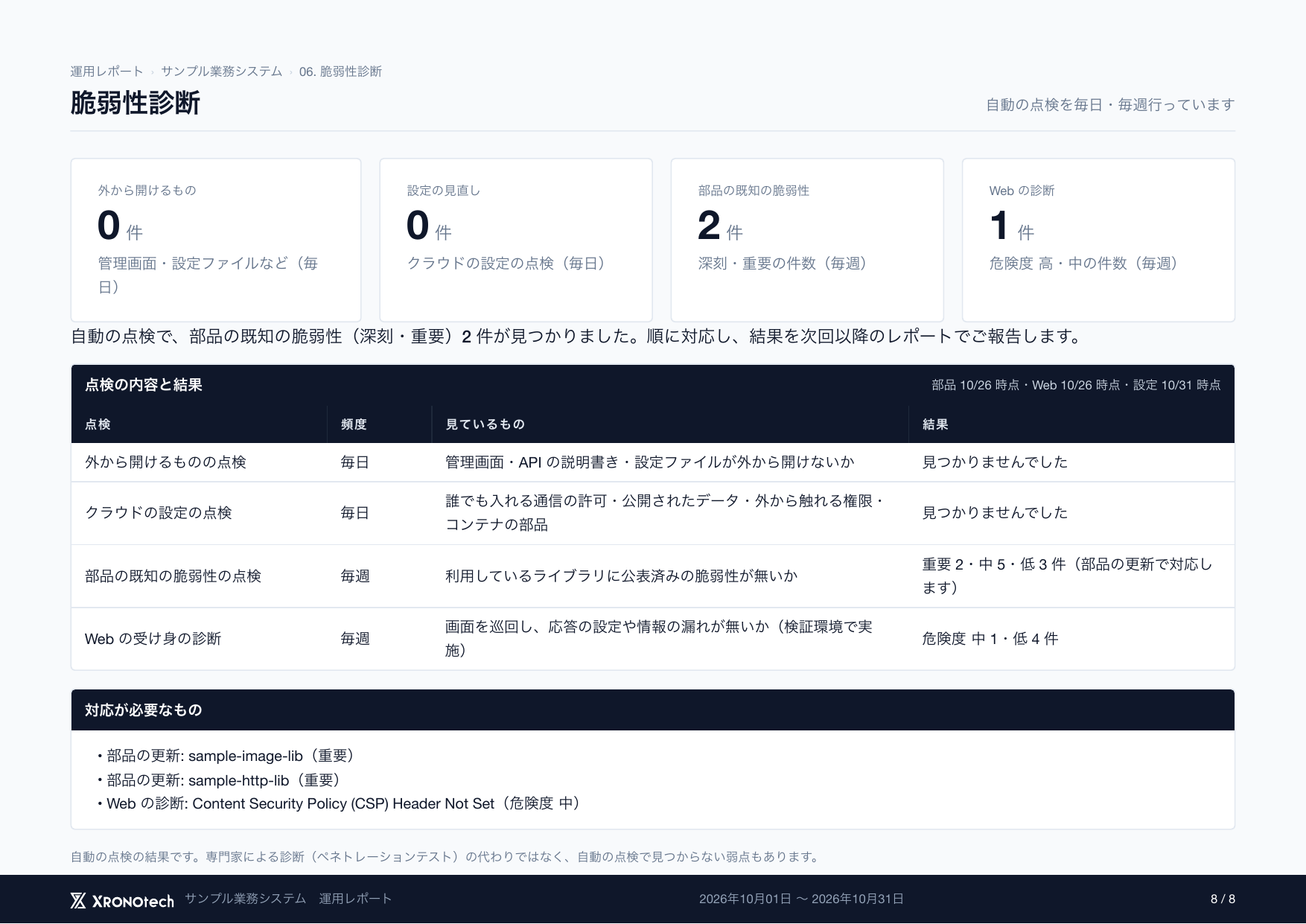The image size is (1306, 924).
Task: Select the 設定の見直し summary card
Action: point(516,240)
